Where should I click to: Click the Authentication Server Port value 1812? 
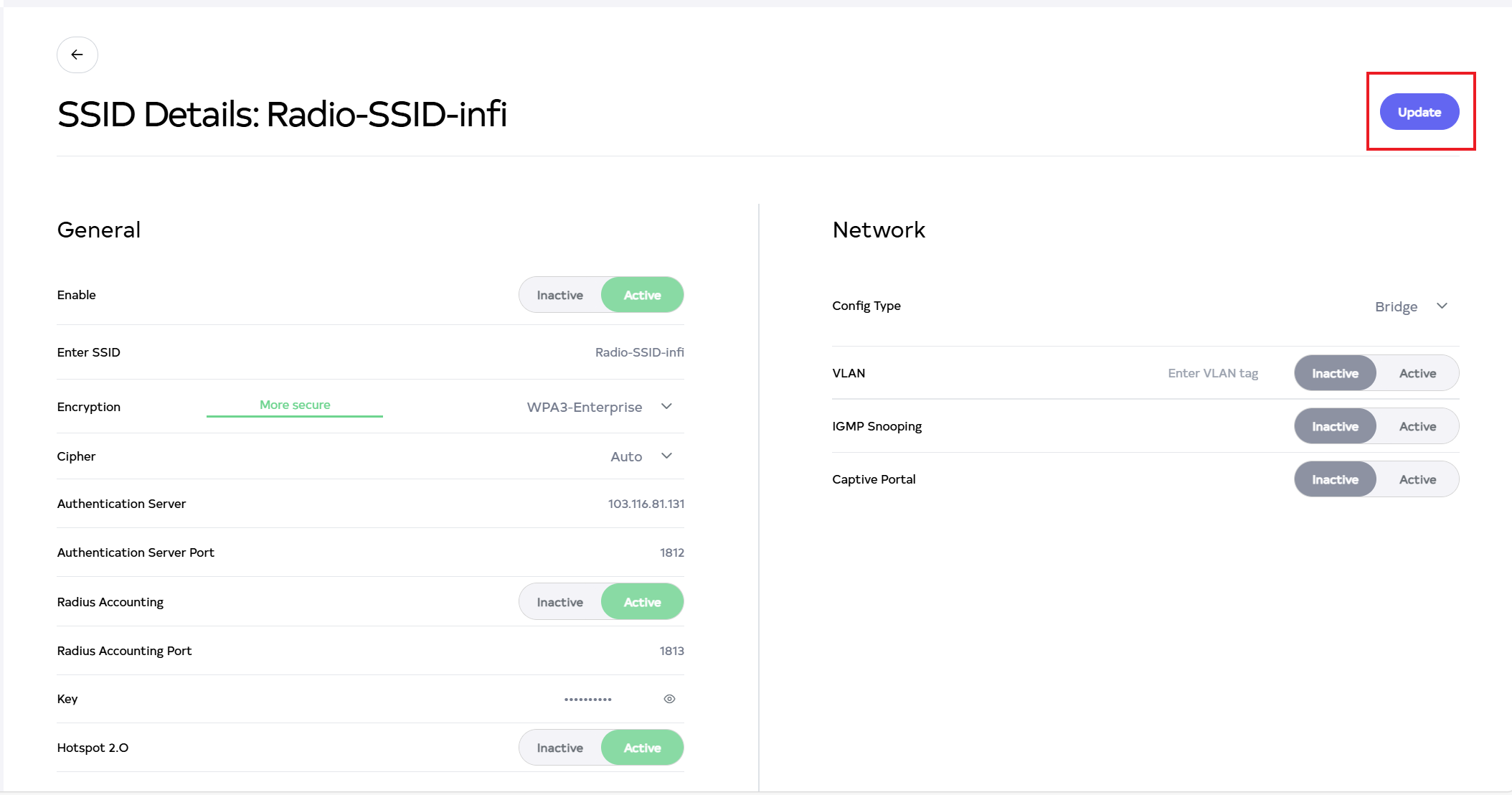[x=671, y=552]
